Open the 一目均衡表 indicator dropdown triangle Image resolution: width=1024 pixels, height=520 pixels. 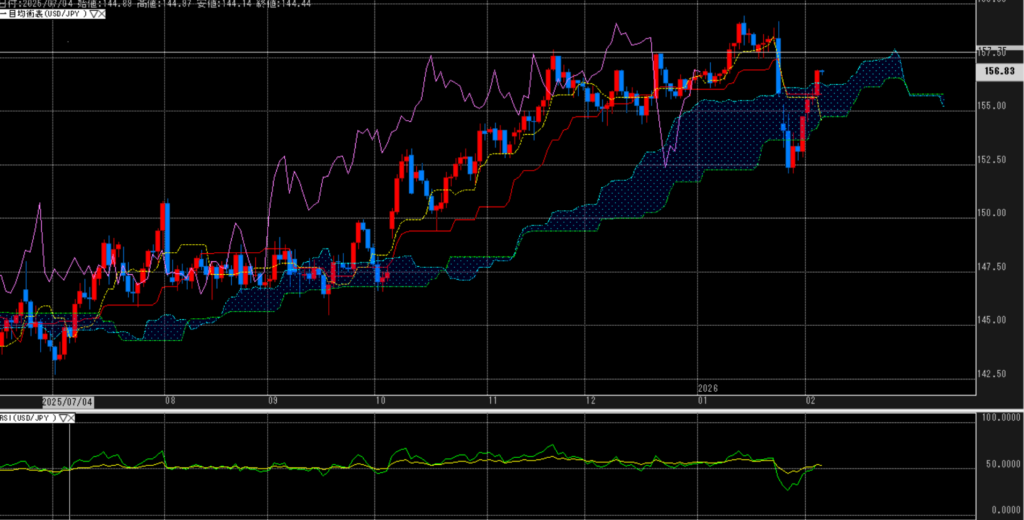(x=94, y=14)
